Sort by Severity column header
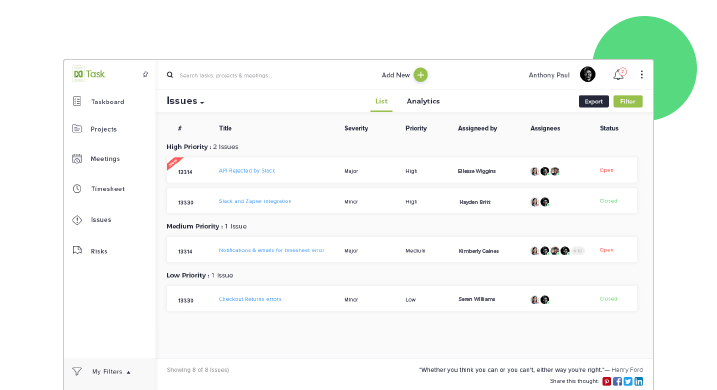 pyautogui.click(x=356, y=128)
